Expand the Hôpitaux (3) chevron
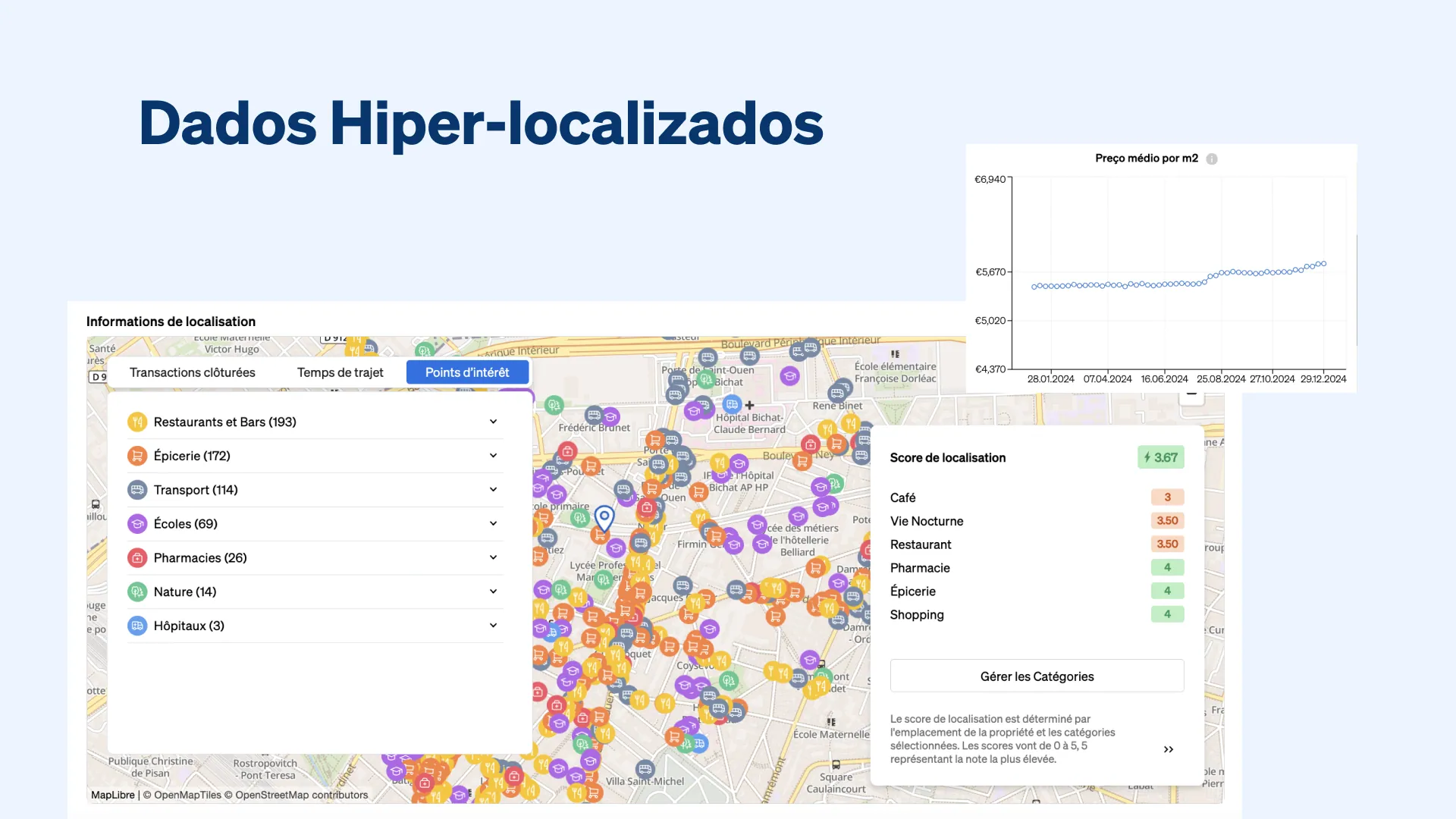This screenshot has height=819, width=1456. [x=493, y=626]
